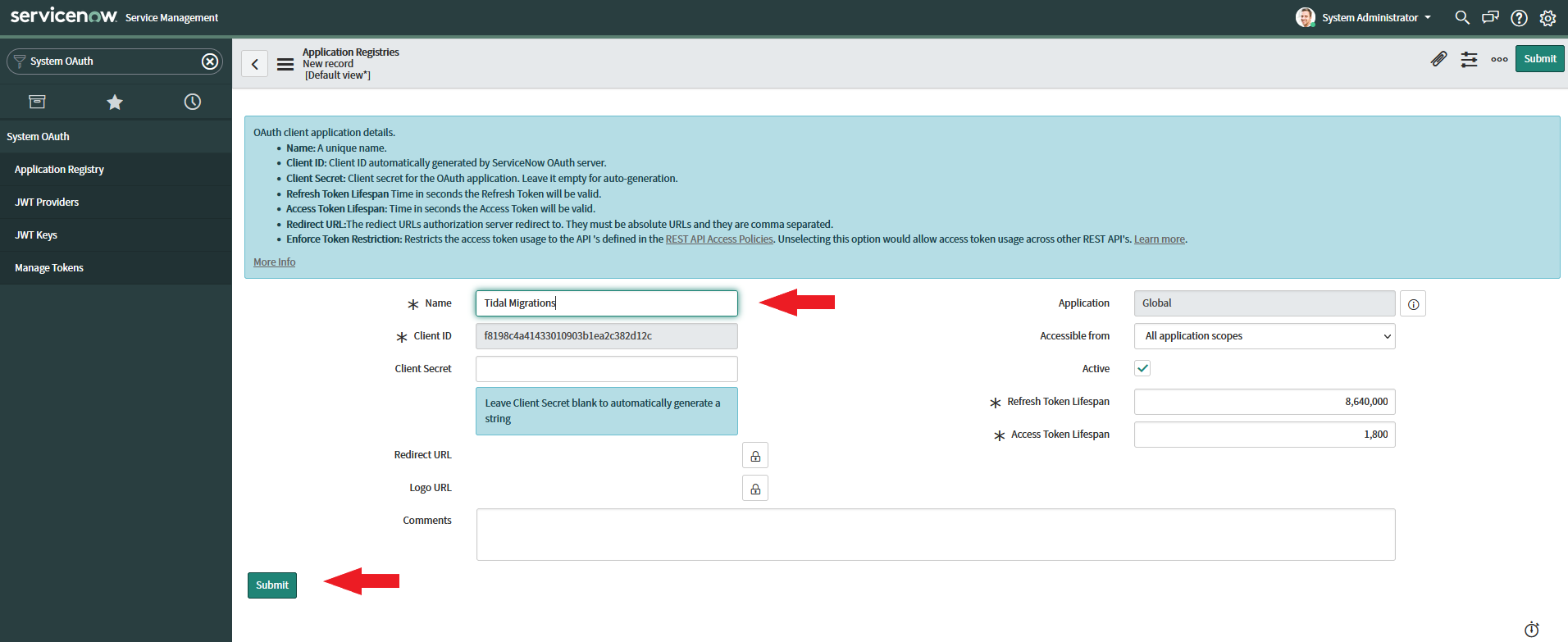The image size is (1568, 642).
Task: Open the system settings gear icon
Action: click(1547, 18)
